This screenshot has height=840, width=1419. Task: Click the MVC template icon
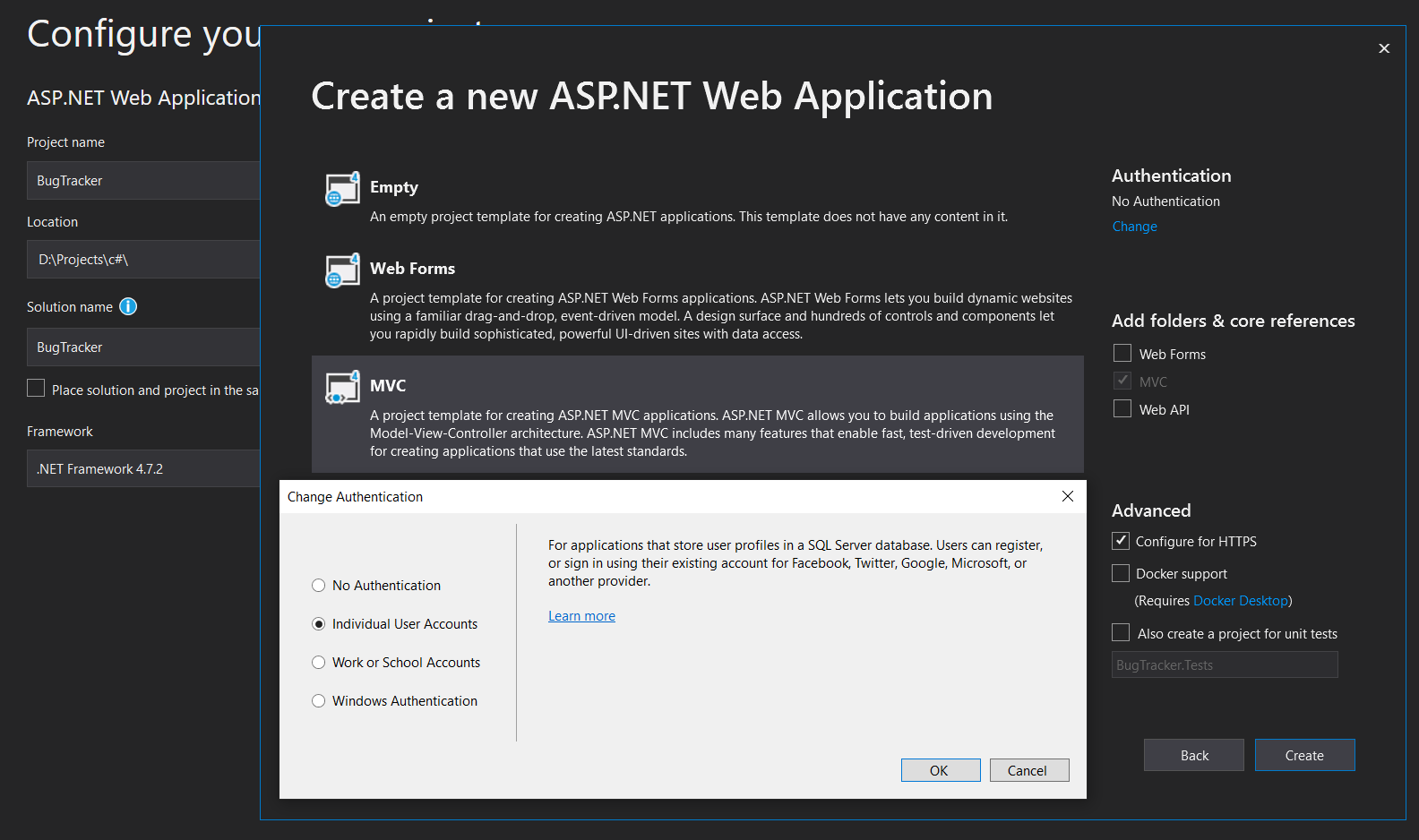342,389
